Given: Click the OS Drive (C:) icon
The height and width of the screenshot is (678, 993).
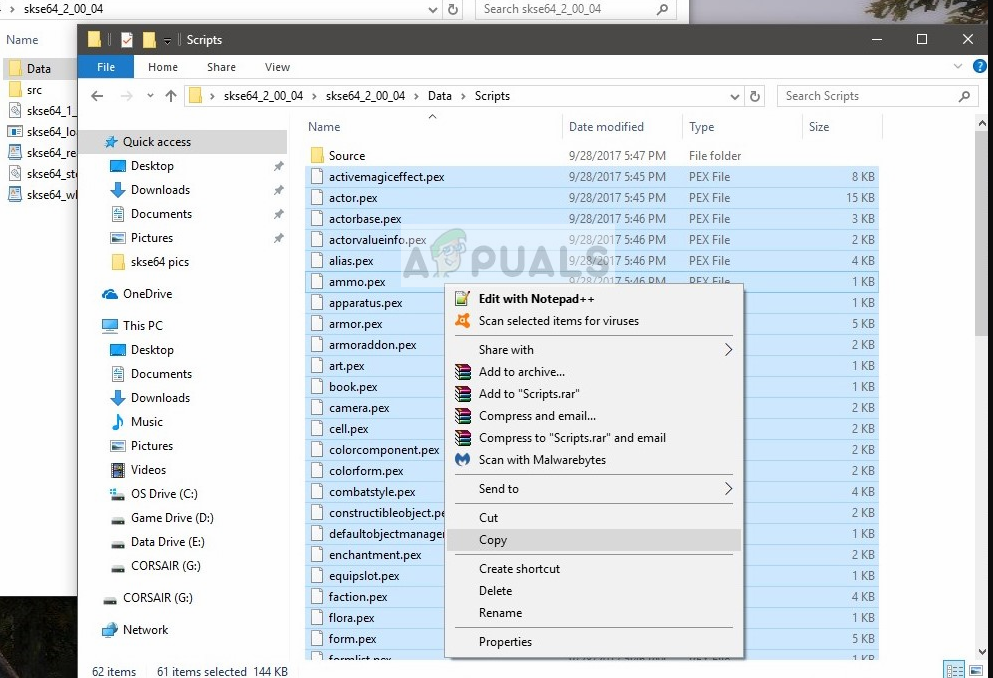Looking at the screenshot, I should pyautogui.click(x=118, y=494).
